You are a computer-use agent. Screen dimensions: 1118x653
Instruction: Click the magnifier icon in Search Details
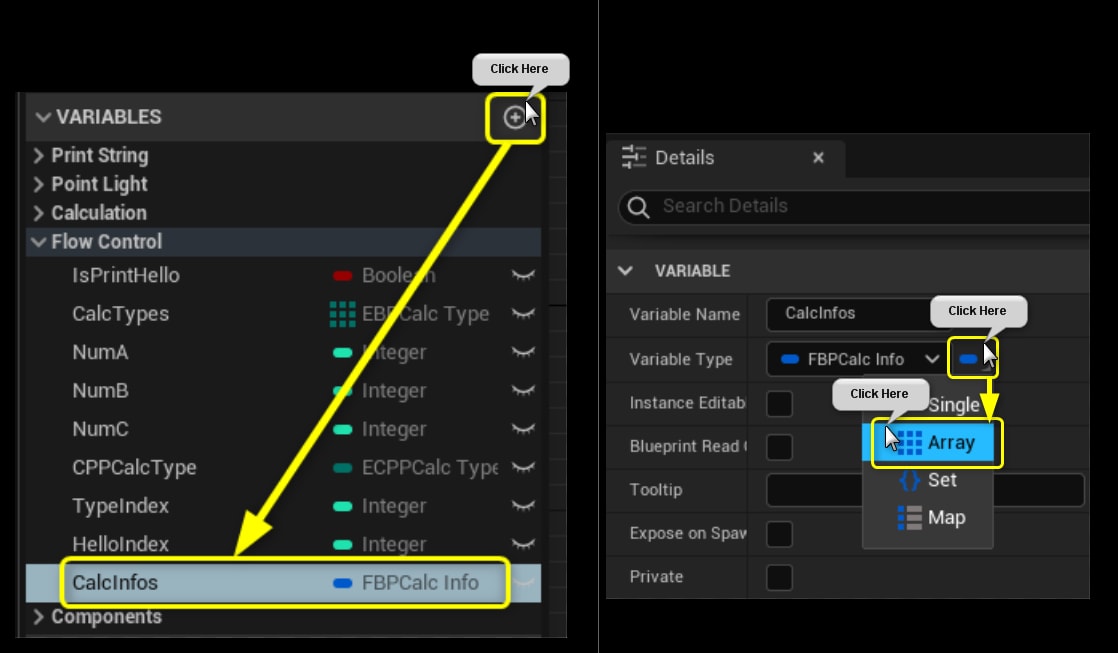[637, 207]
